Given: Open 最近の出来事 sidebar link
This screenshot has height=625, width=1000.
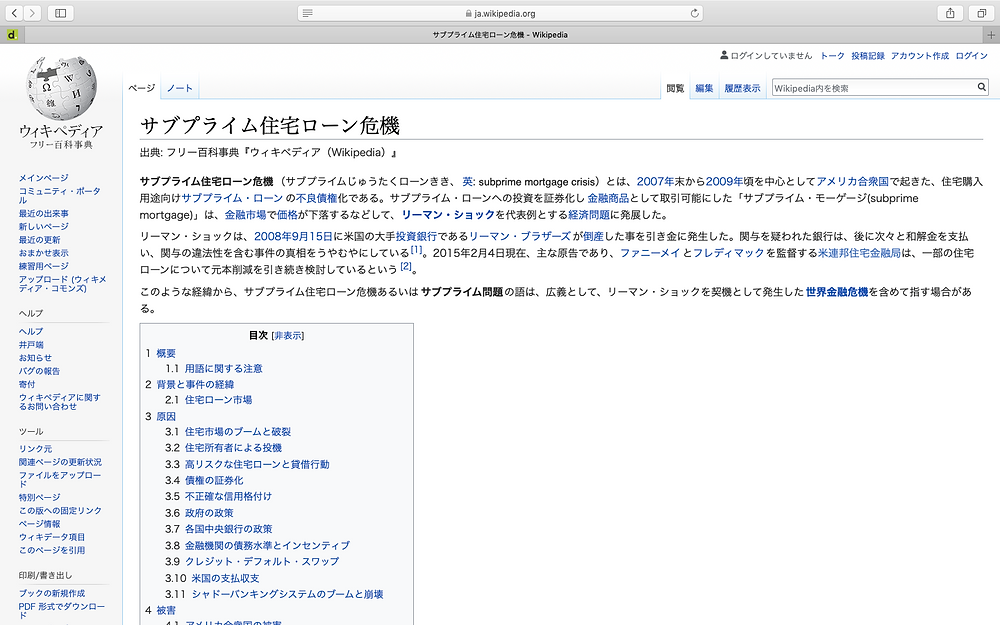Looking at the screenshot, I should coord(43,214).
